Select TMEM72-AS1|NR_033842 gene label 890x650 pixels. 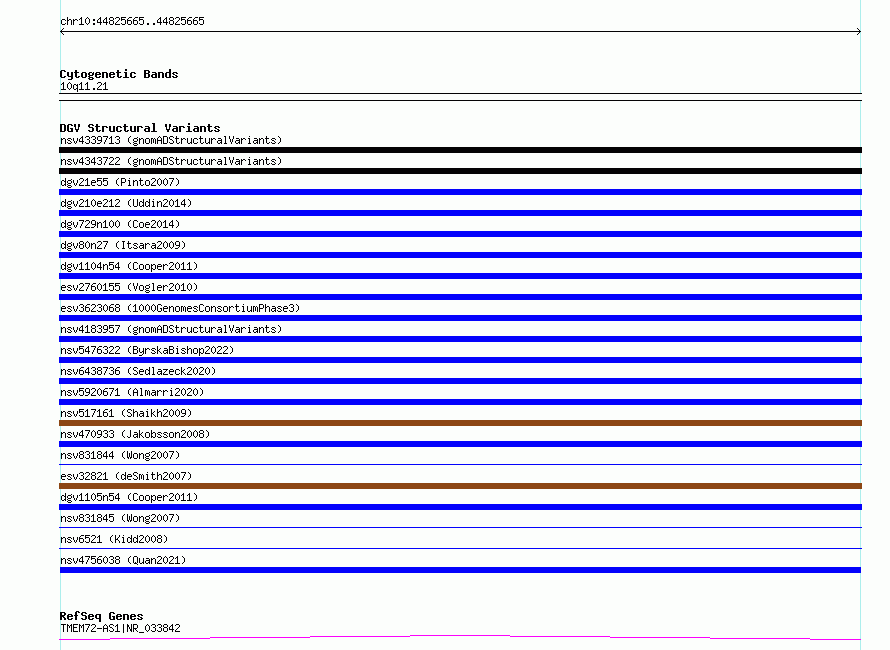[x=120, y=628]
